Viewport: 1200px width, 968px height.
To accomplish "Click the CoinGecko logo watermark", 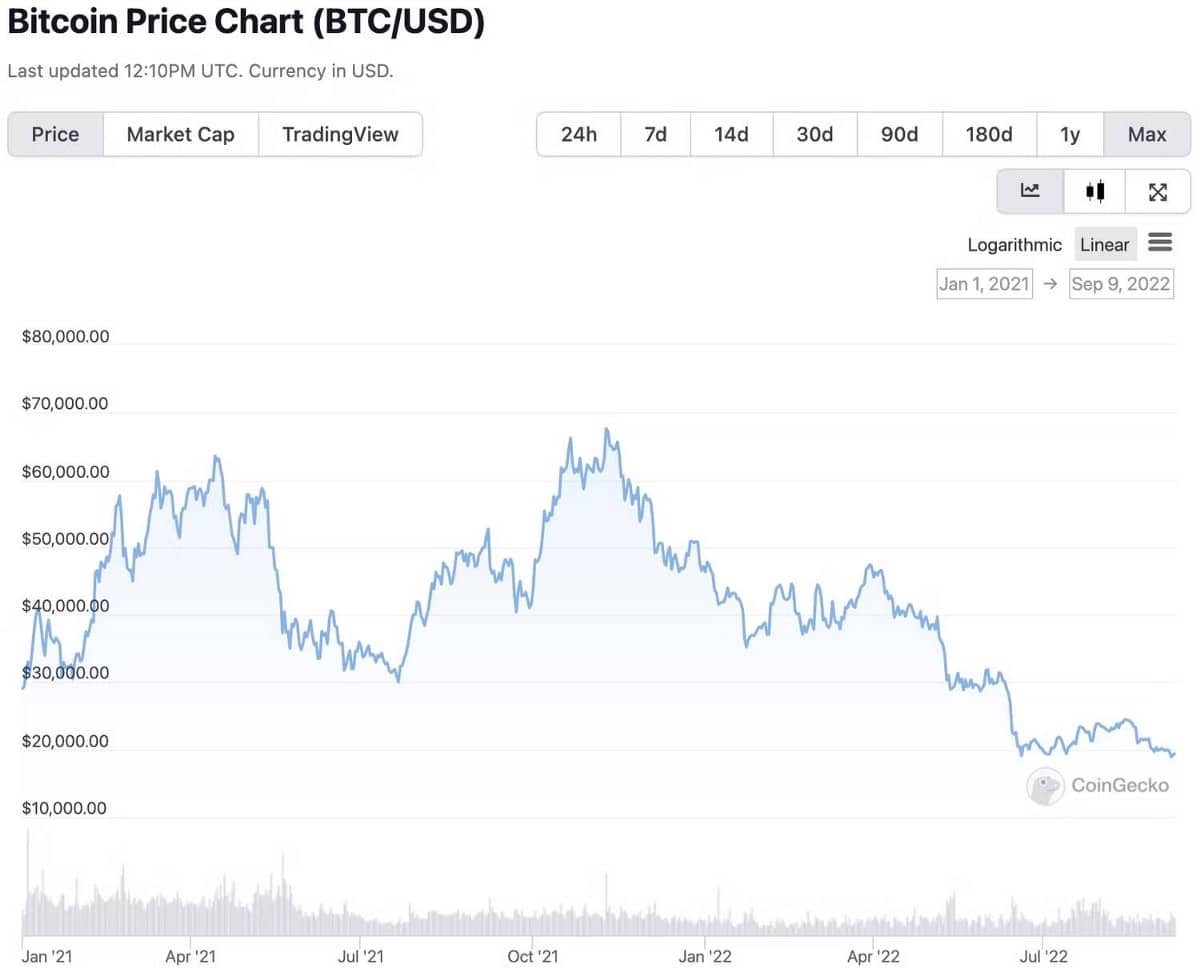I will (x=1098, y=786).
